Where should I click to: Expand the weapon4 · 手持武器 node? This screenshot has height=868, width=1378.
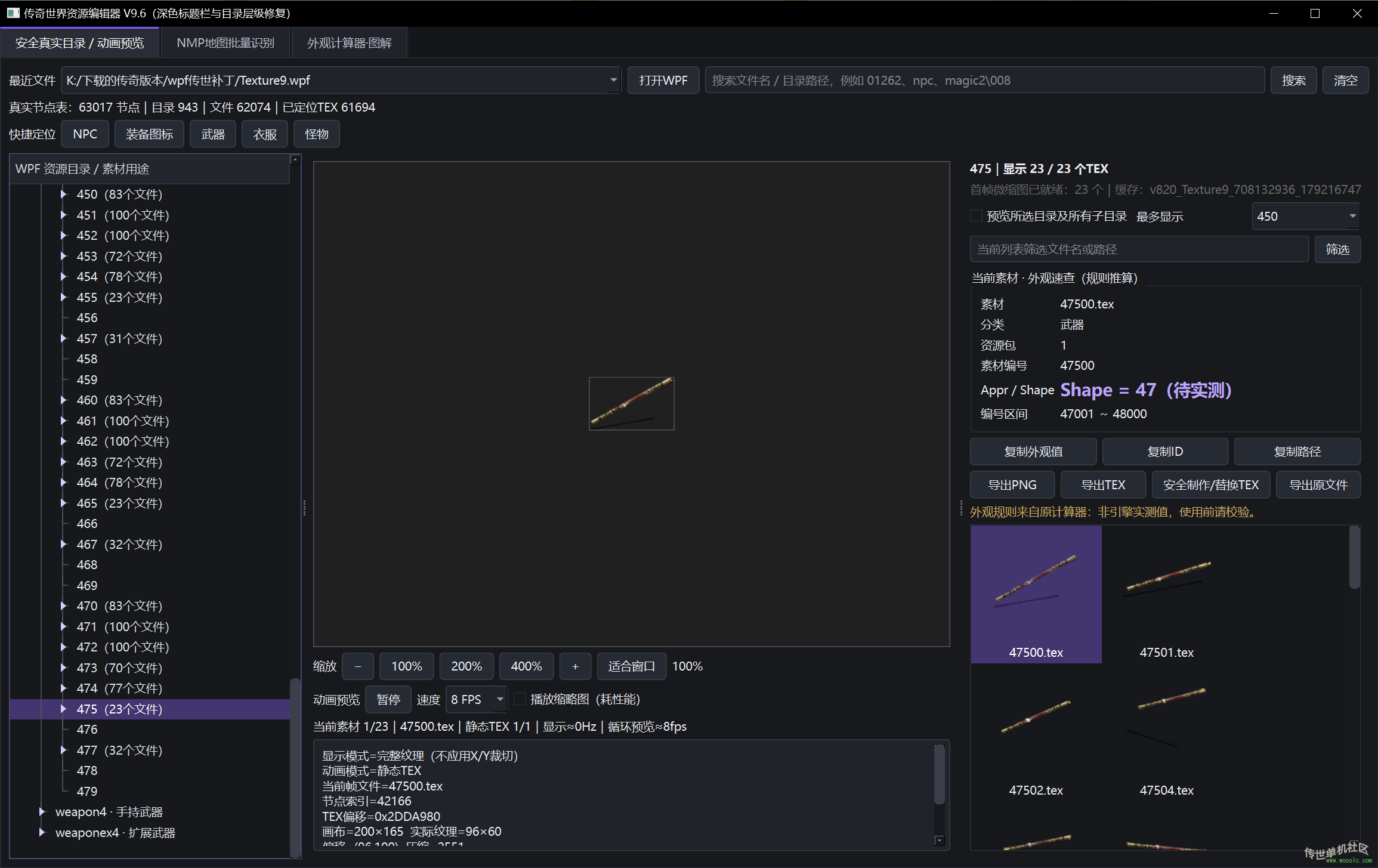pyautogui.click(x=42, y=811)
